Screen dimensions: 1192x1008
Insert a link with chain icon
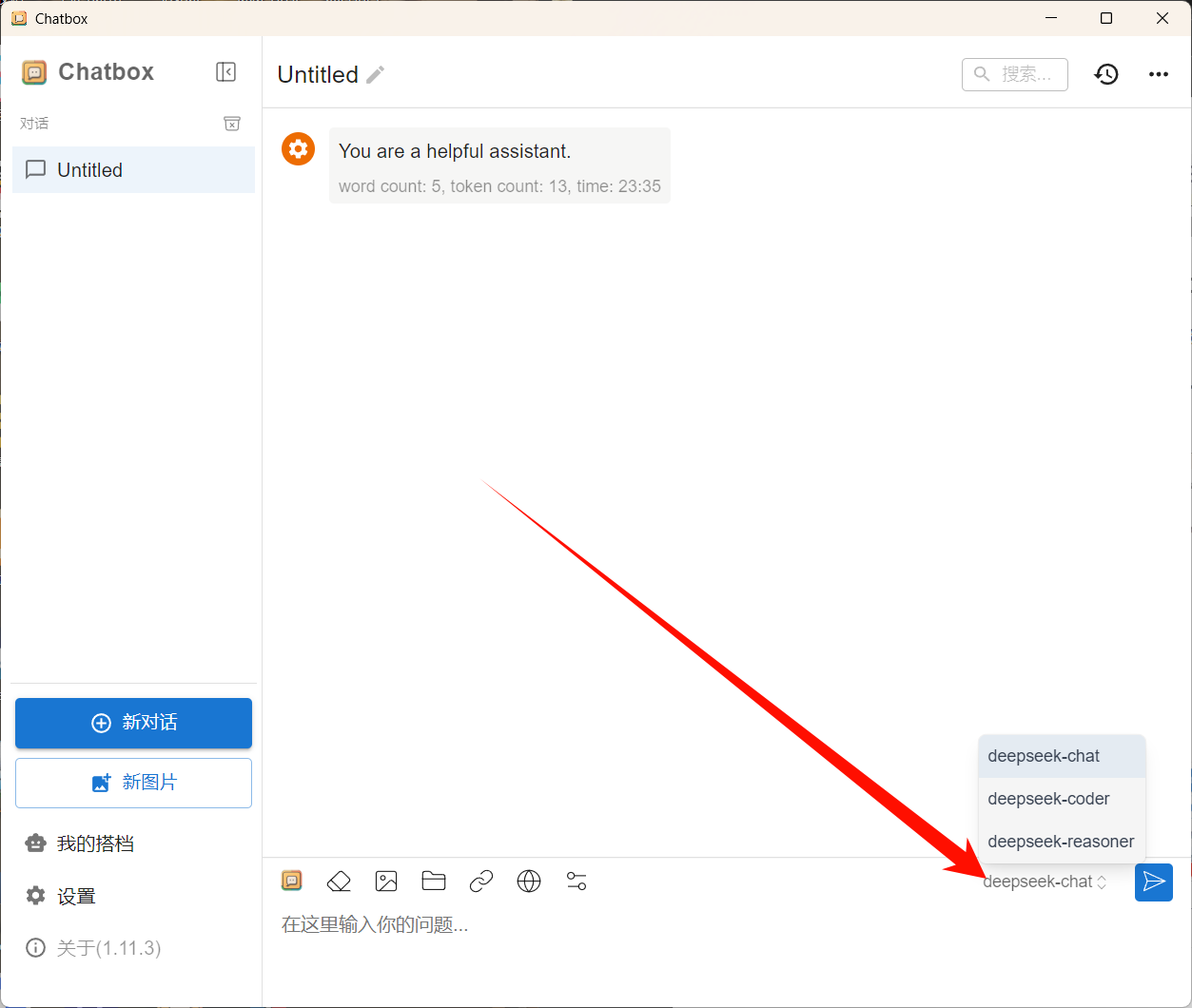481,882
